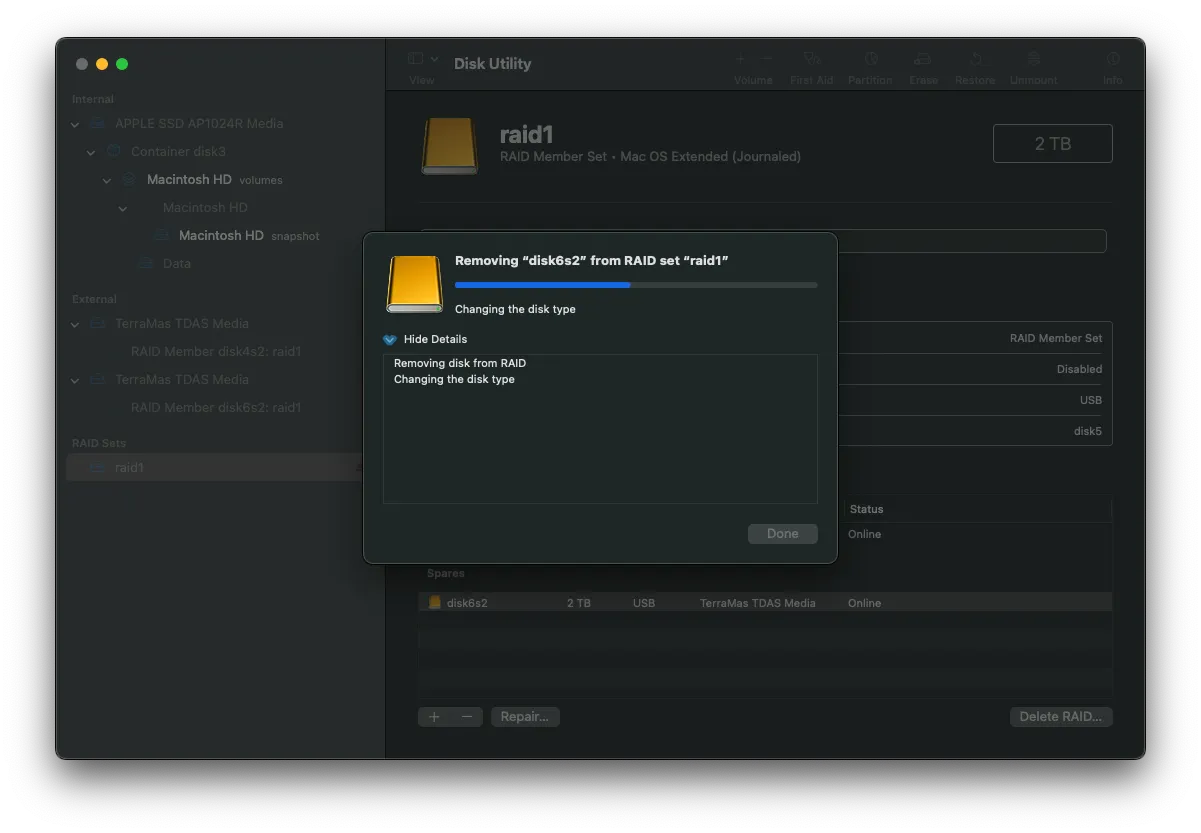Collapse the Hide Details disclosure
The height and width of the screenshot is (833, 1201).
(390, 339)
